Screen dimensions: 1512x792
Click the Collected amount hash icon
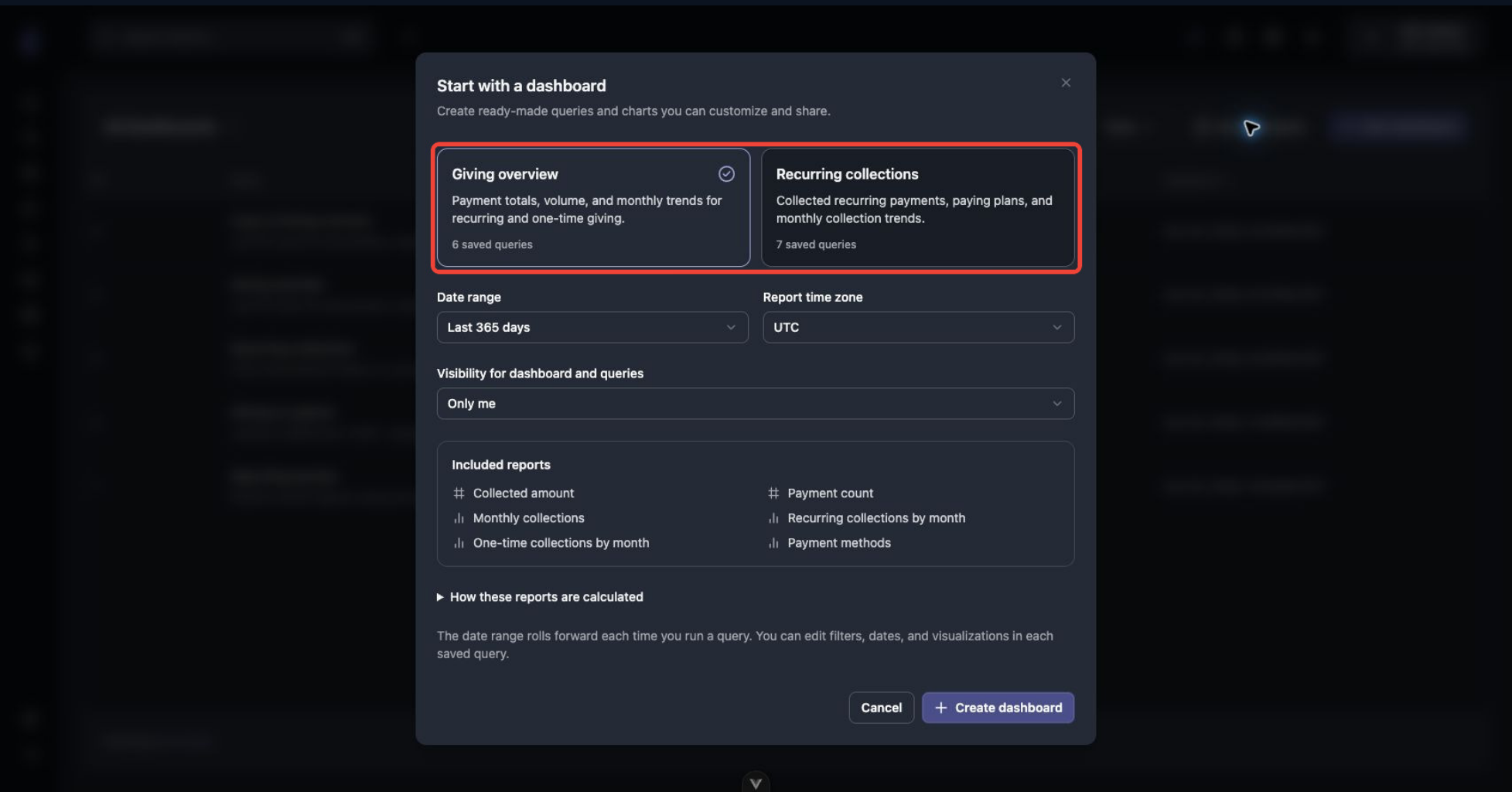459,493
